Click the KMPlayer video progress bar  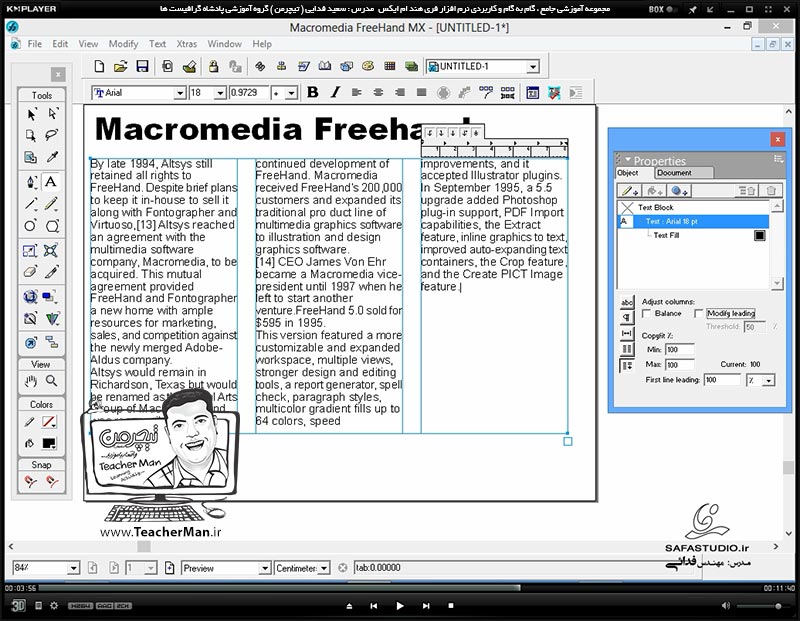click(399, 588)
